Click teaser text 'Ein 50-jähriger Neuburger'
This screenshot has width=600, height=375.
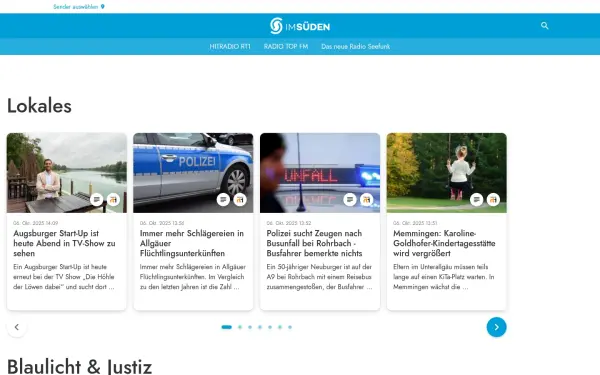tap(320, 277)
